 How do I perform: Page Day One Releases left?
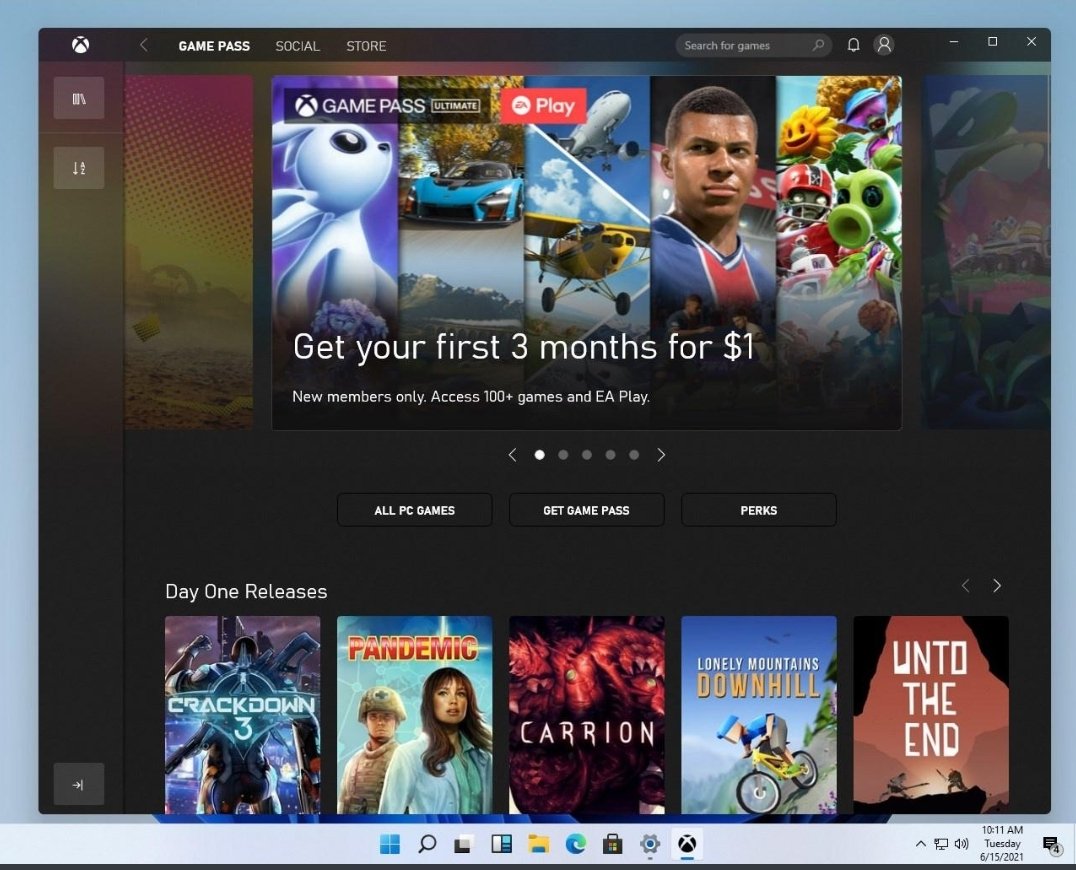966,585
